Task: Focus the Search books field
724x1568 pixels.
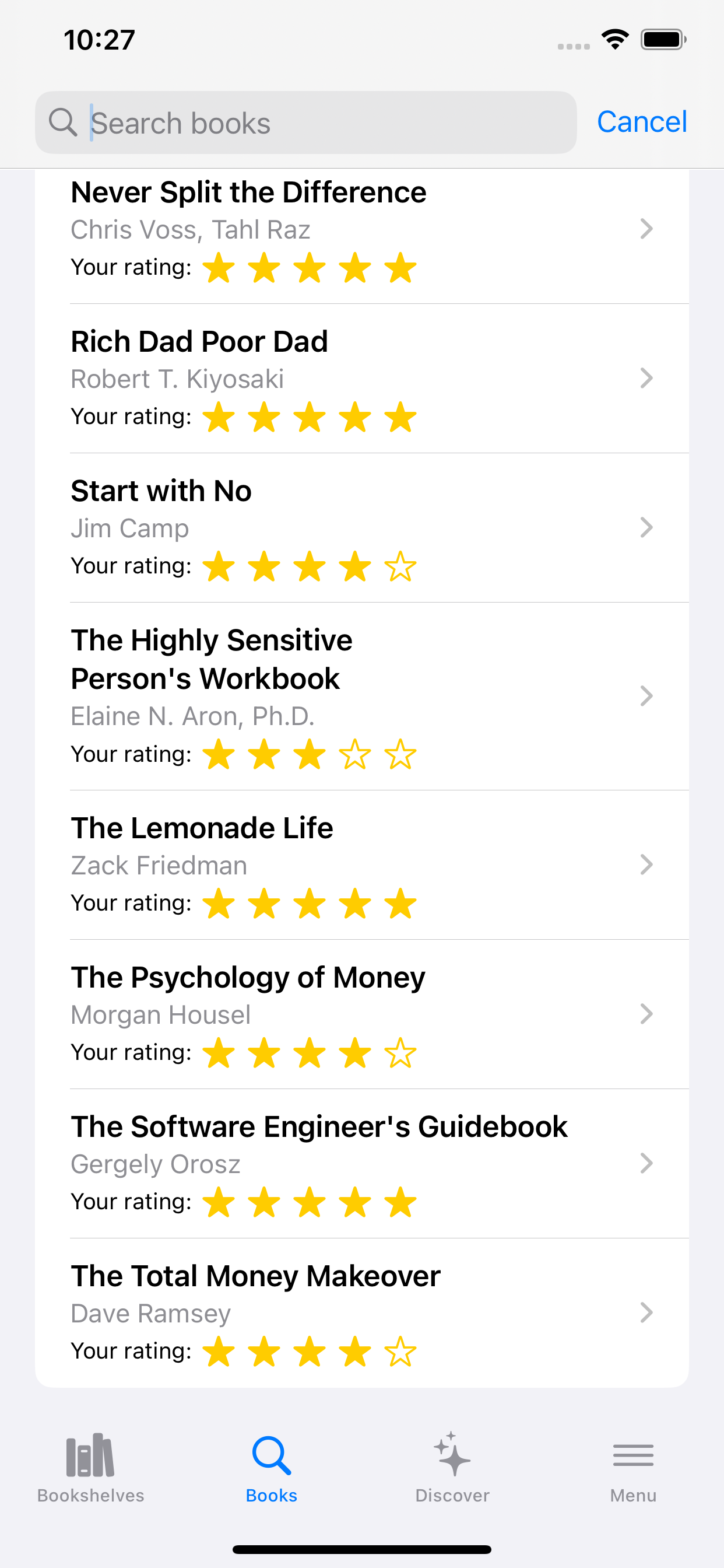Action: coord(329,123)
